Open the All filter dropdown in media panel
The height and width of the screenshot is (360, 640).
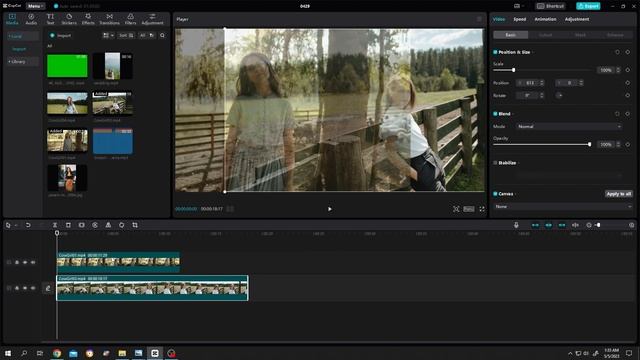click(147, 36)
